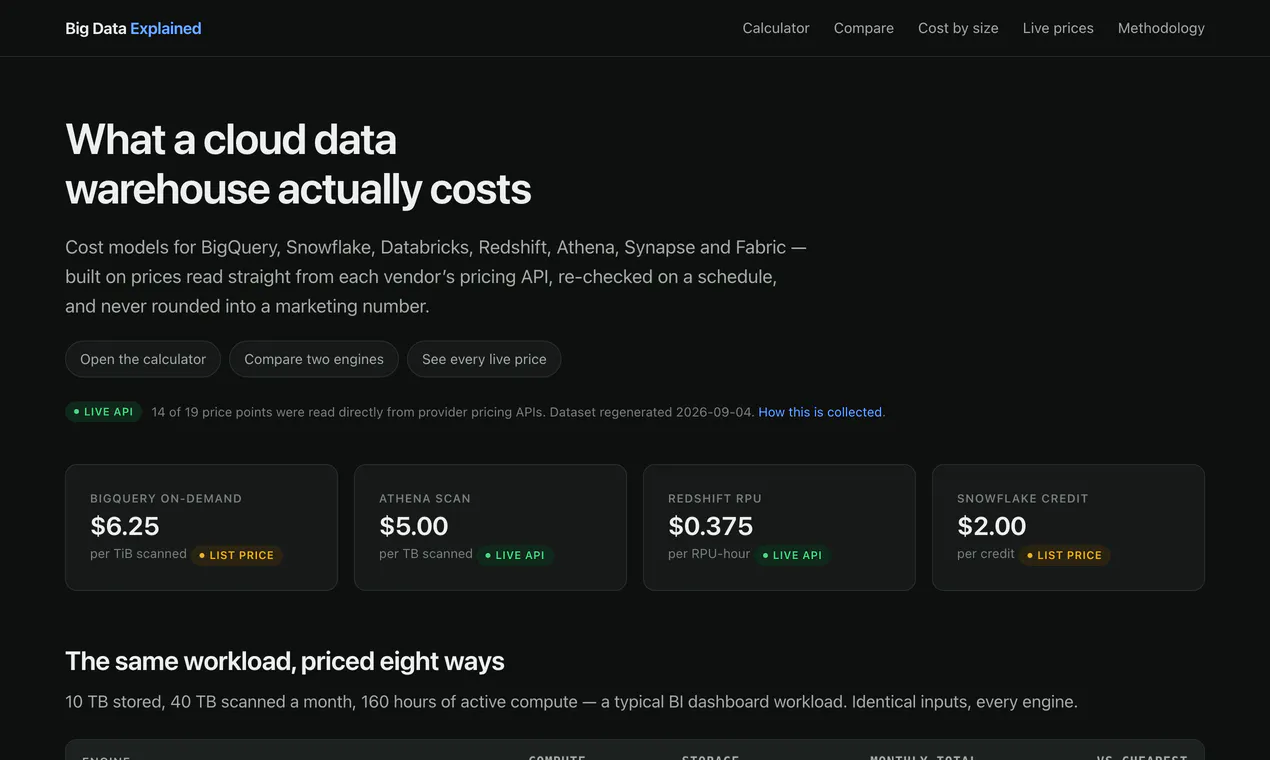
Task: Go to Calculator in the top navigation
Action: [x=776, y=28]
